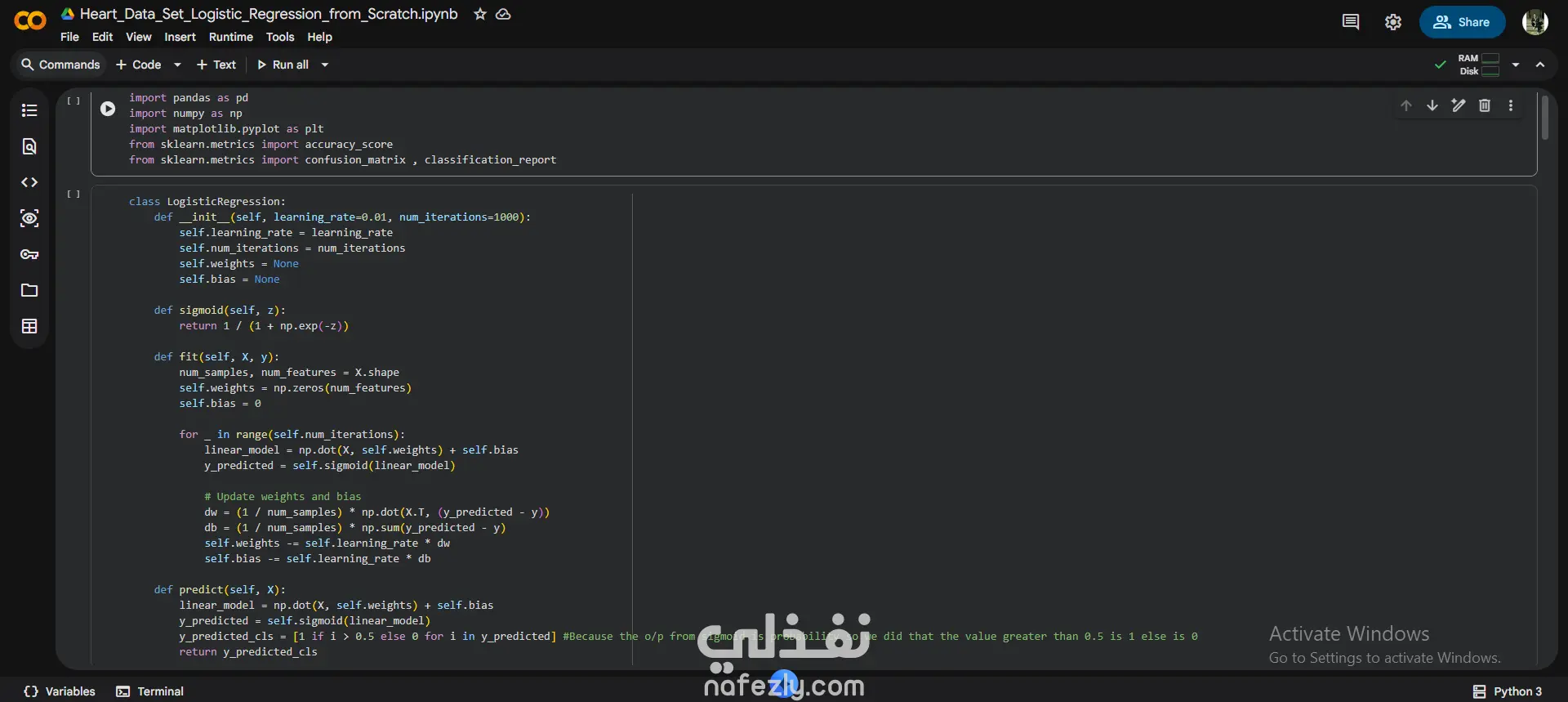Click the 'return y_predicted_cls' line

(x=248, y=652)
